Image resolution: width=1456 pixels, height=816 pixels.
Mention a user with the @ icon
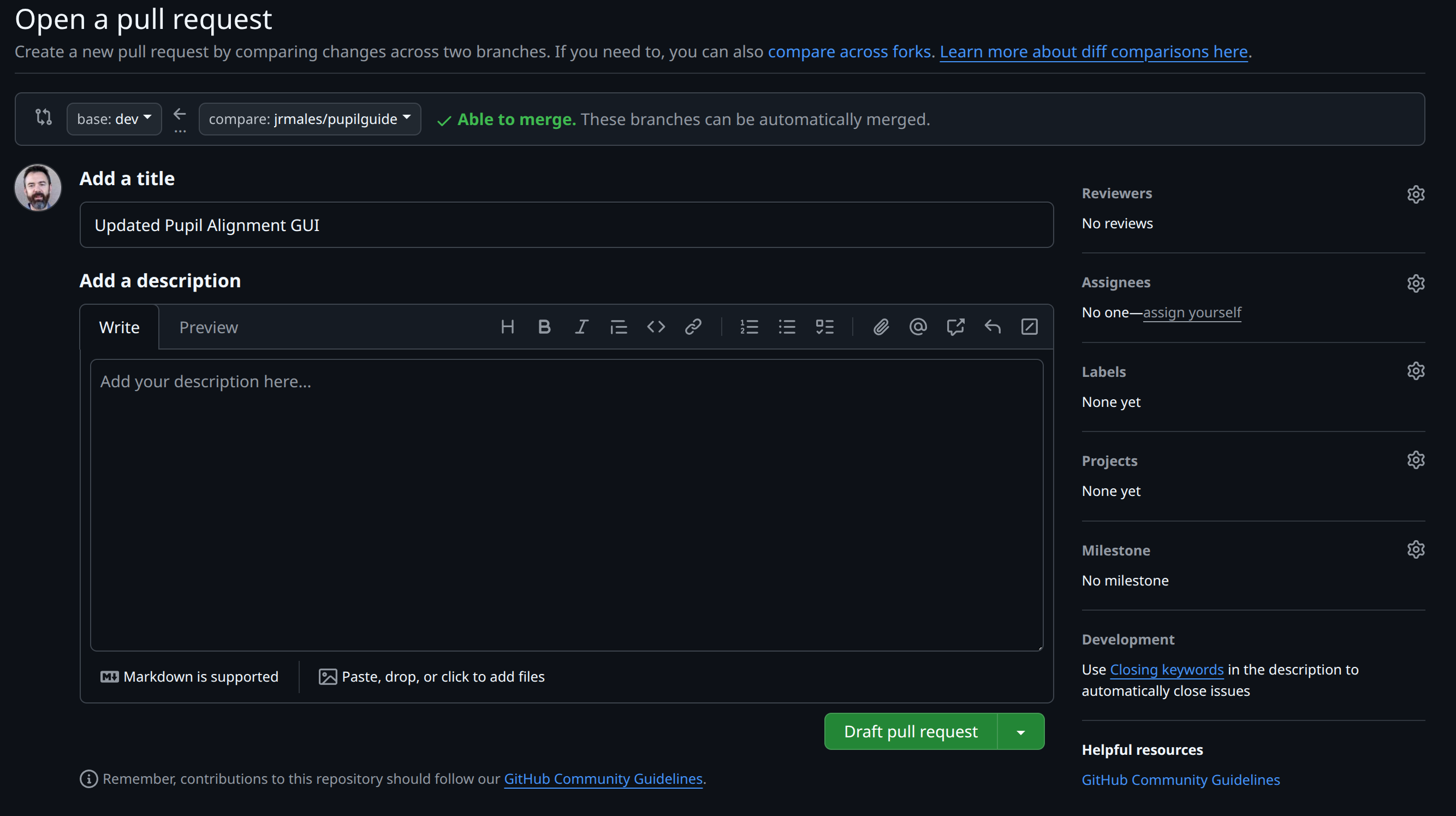coord(918,327)
